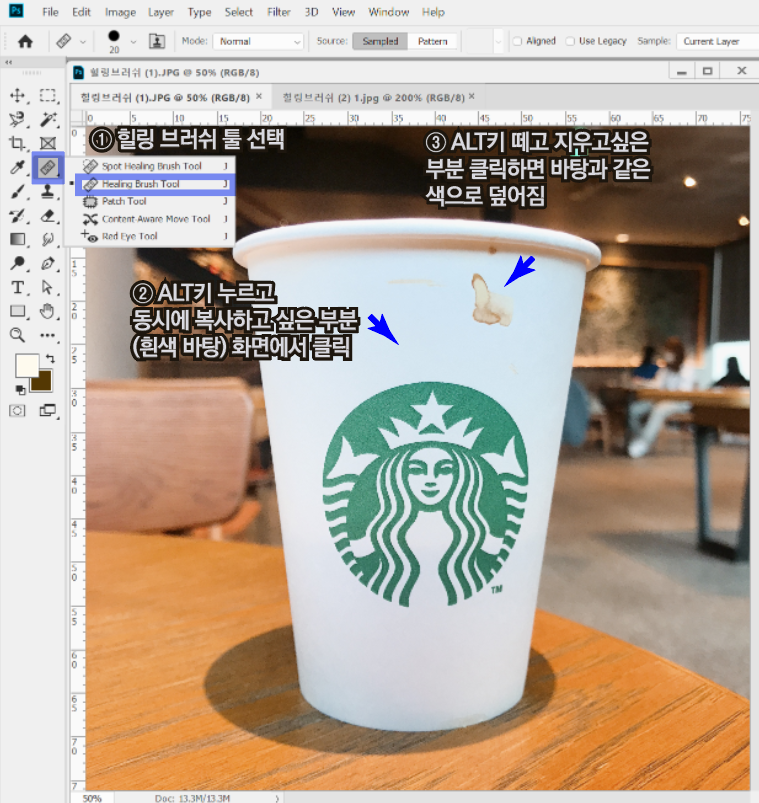Screen dimensions: 759x803
Task: Reset default foreground and background colors
Action: coord(19,390)
